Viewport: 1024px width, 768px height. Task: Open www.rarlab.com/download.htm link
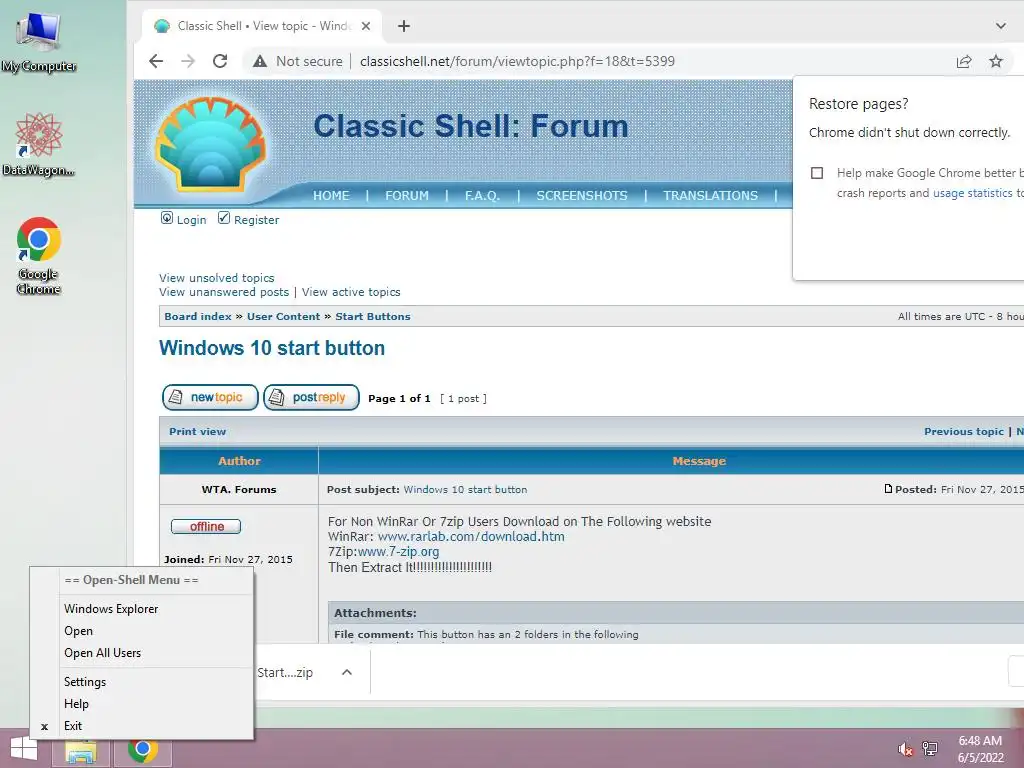click(471, 537)
